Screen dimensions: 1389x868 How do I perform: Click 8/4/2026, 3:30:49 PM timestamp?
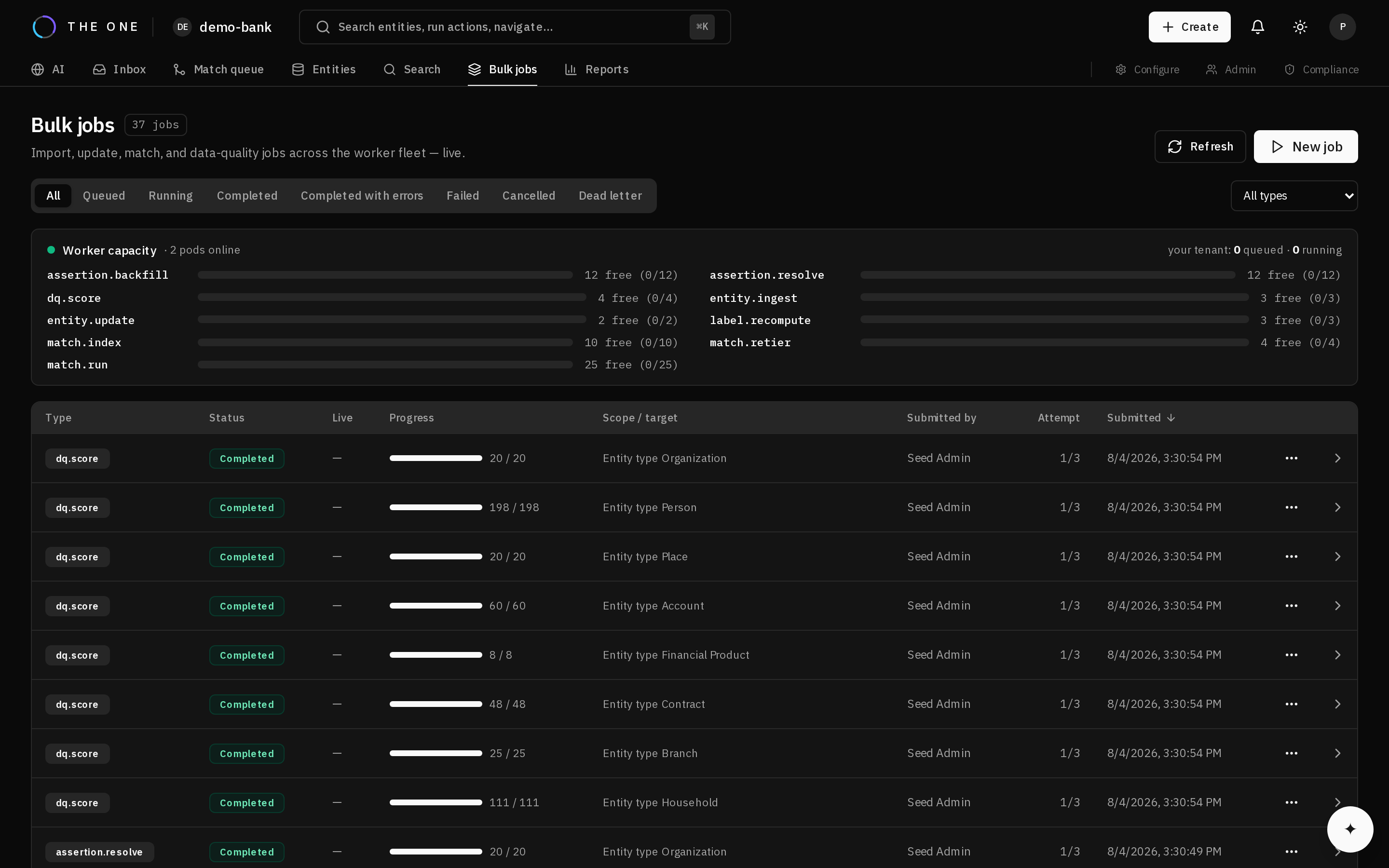point(1164,852)
